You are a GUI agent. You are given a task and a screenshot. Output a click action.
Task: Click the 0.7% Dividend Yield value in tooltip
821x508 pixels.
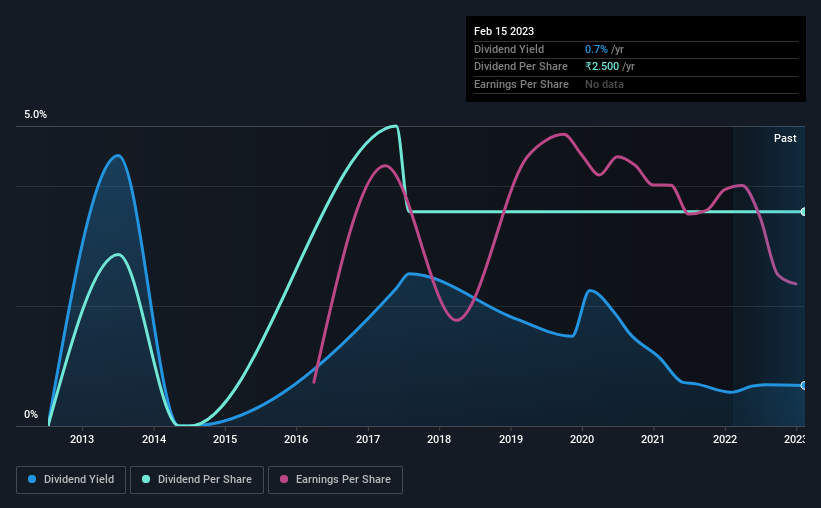[x=596, y=49]
